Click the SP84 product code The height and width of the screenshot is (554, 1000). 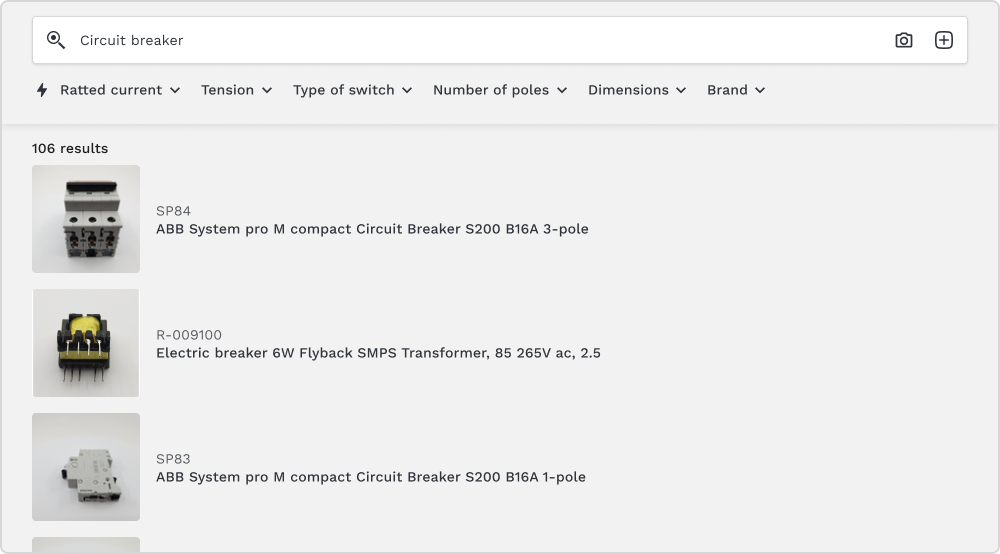tap(173, 211)
